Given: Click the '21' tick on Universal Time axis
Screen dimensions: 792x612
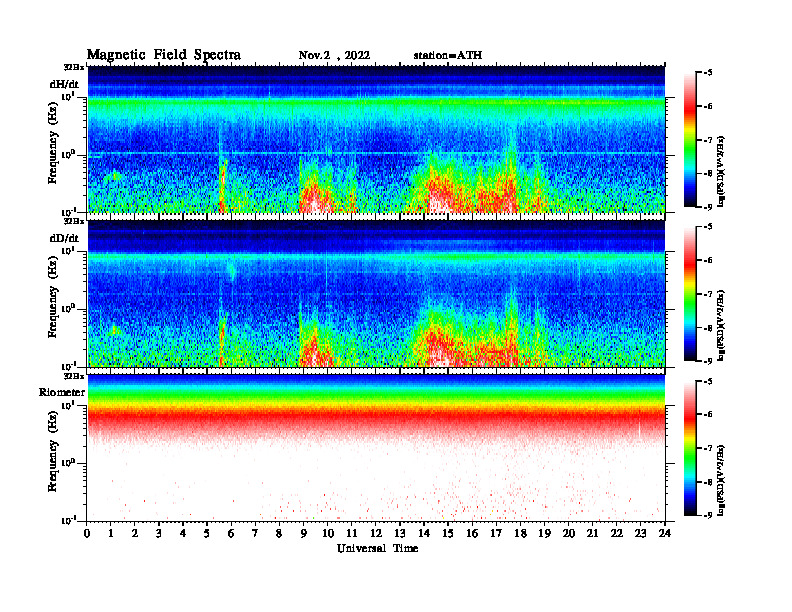Looking at the screenshot, I should (x=592, y=534).
